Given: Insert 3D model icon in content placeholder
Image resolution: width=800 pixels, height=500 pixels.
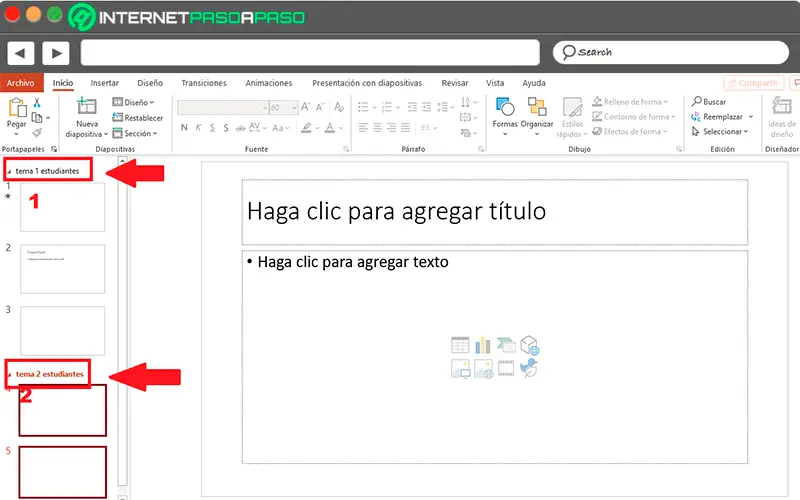Looking at the screenshot, I should pyautogui.click(x=530, y=345).
